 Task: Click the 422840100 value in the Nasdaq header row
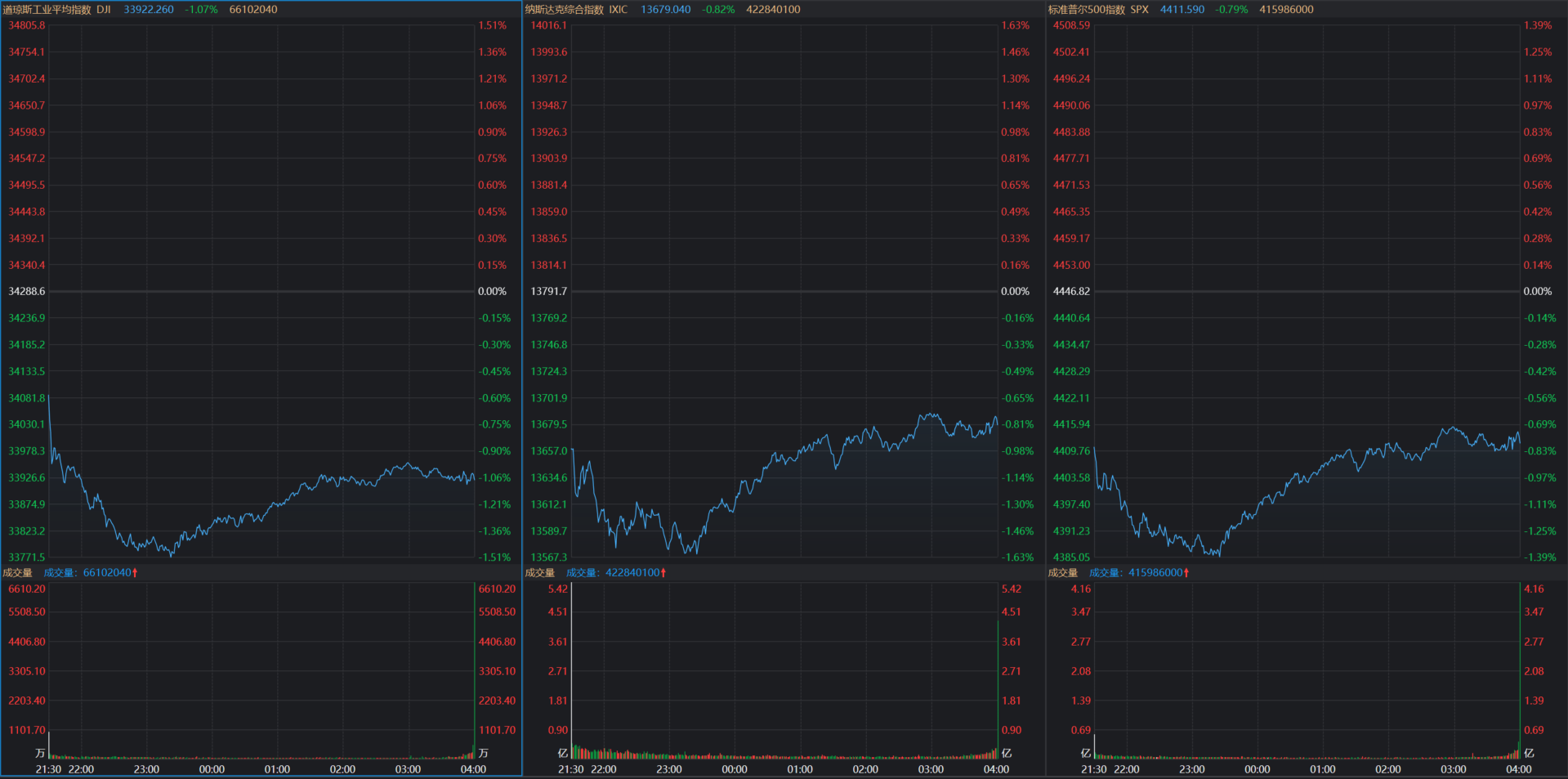click(x=773, y=10)
